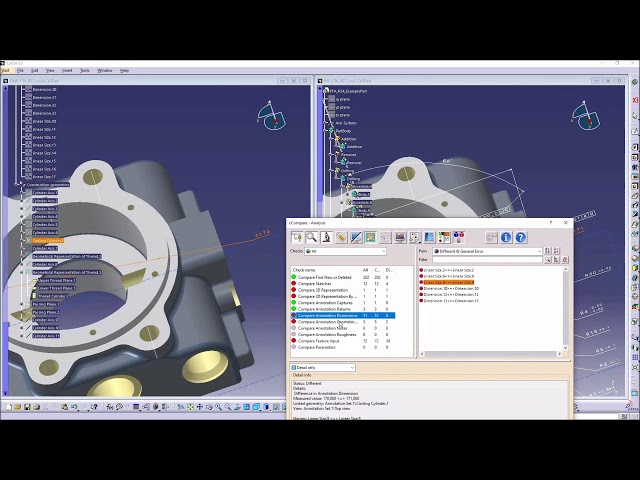Select pair 'Dimension.12<=>Dimension.12'
640x480 pixels.
click(x=451, y=294)
